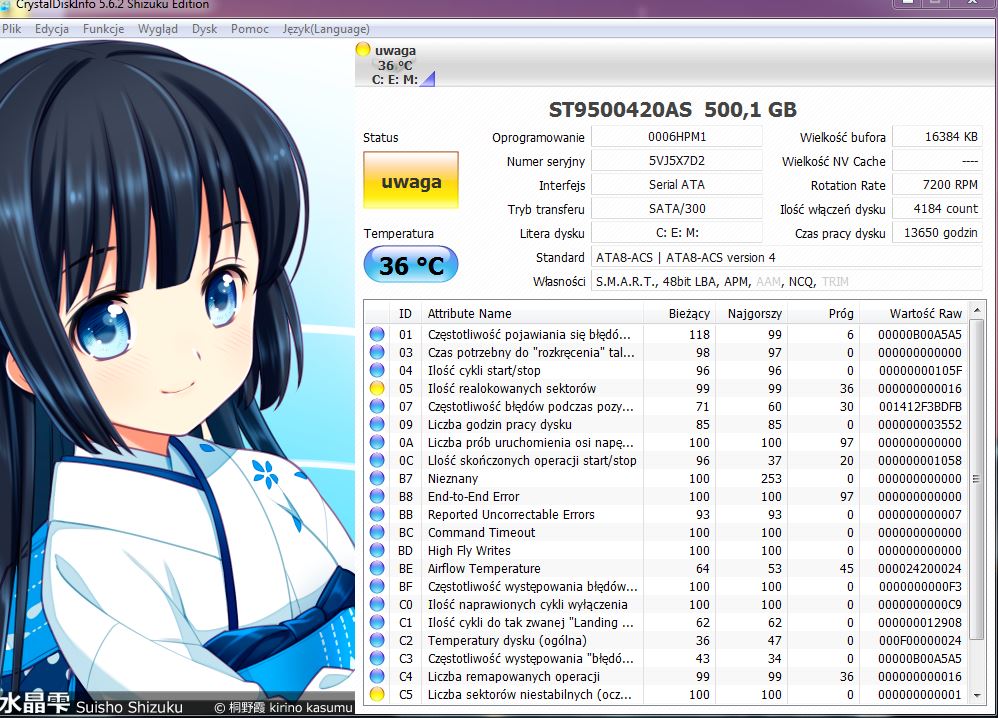Click the Bieżący column header
The width and height of the screenshot is (998, 718).
click(680, 313)
